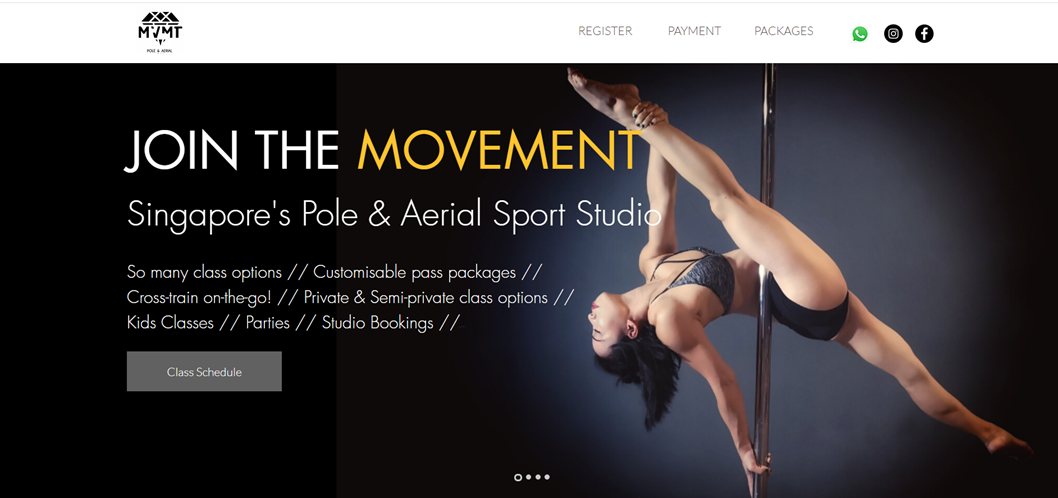Open the Facebook page icon

coord(924,34)
